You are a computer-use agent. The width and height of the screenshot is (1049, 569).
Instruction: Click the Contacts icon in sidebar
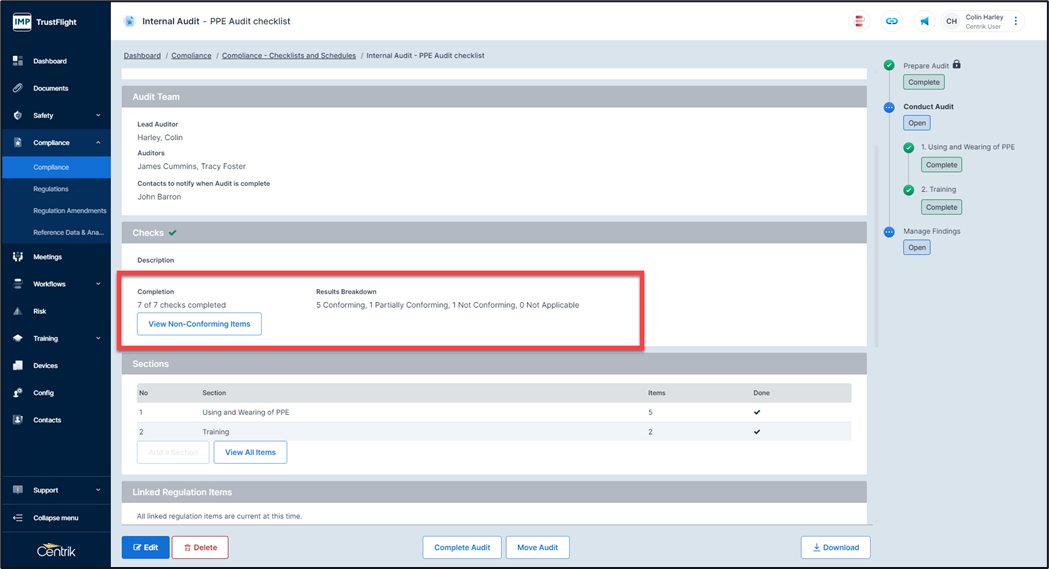coord(18,420)
